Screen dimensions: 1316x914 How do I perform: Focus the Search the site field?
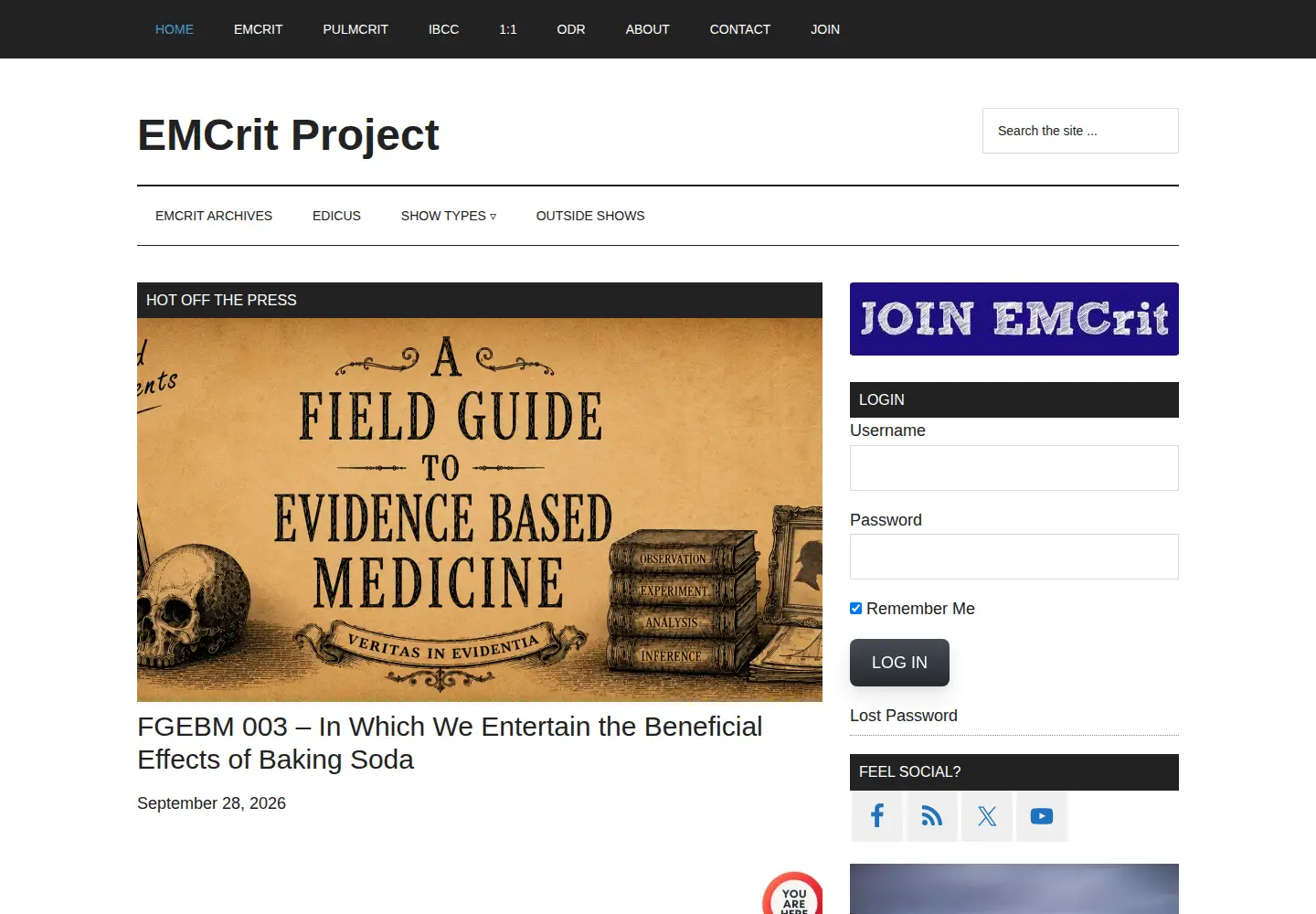pos(1080,131)
